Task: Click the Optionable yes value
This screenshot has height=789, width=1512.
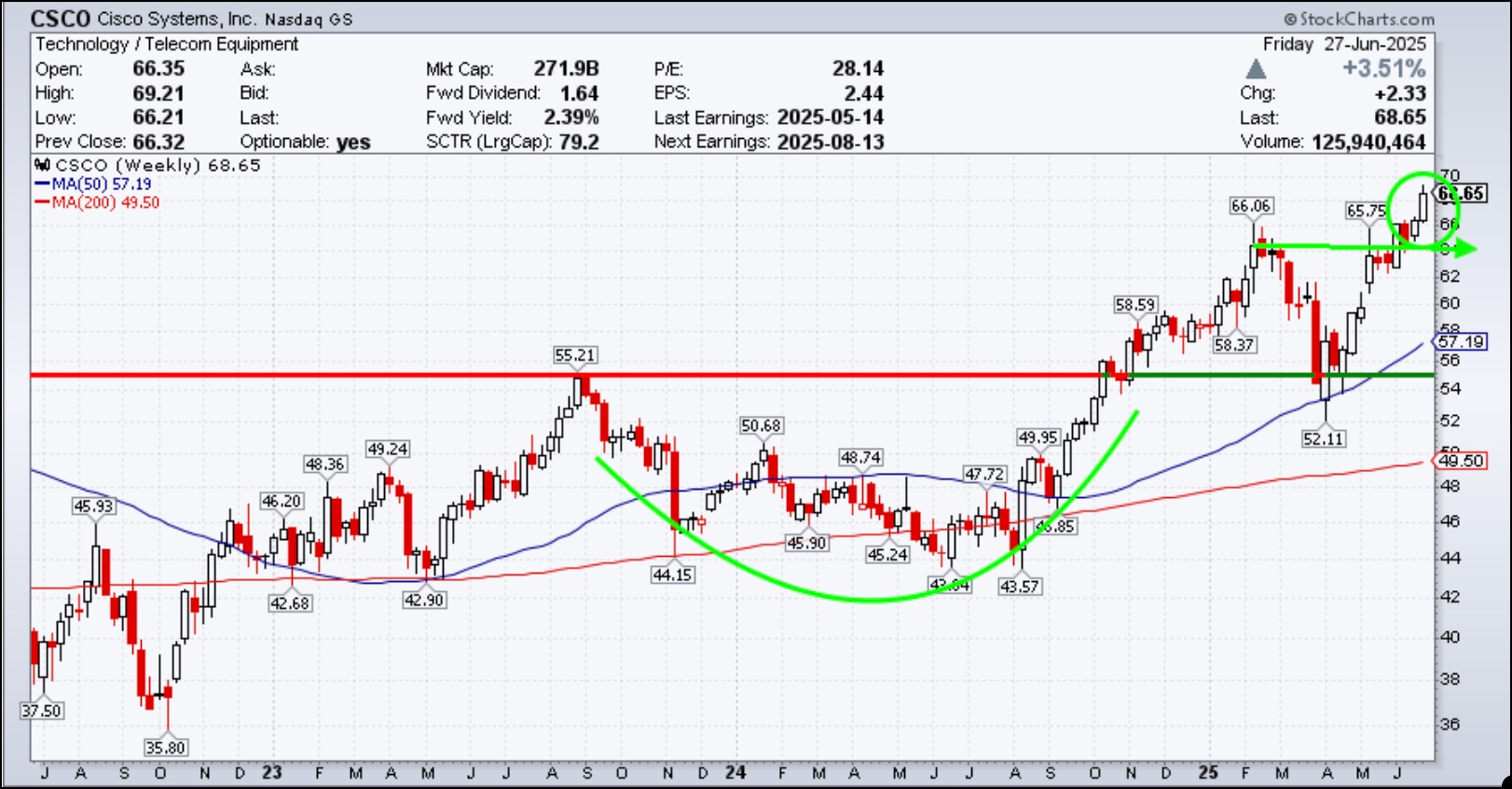Action: tap(353, 142)
